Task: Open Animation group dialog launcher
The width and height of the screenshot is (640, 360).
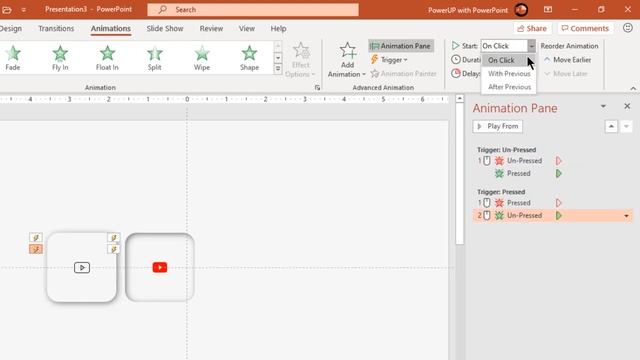Action: 317,87
